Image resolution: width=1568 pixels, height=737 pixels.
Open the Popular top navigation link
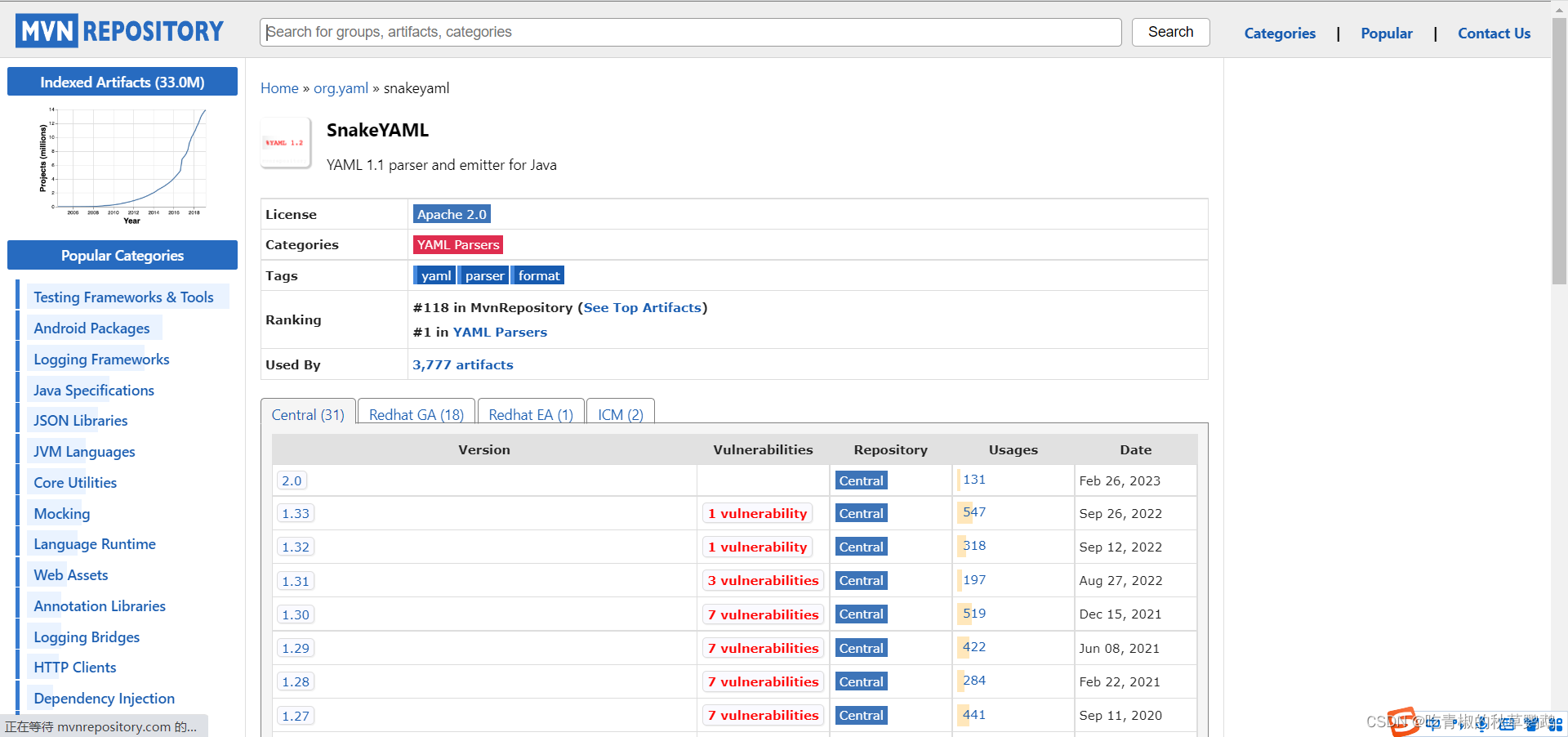(1387, 33)
